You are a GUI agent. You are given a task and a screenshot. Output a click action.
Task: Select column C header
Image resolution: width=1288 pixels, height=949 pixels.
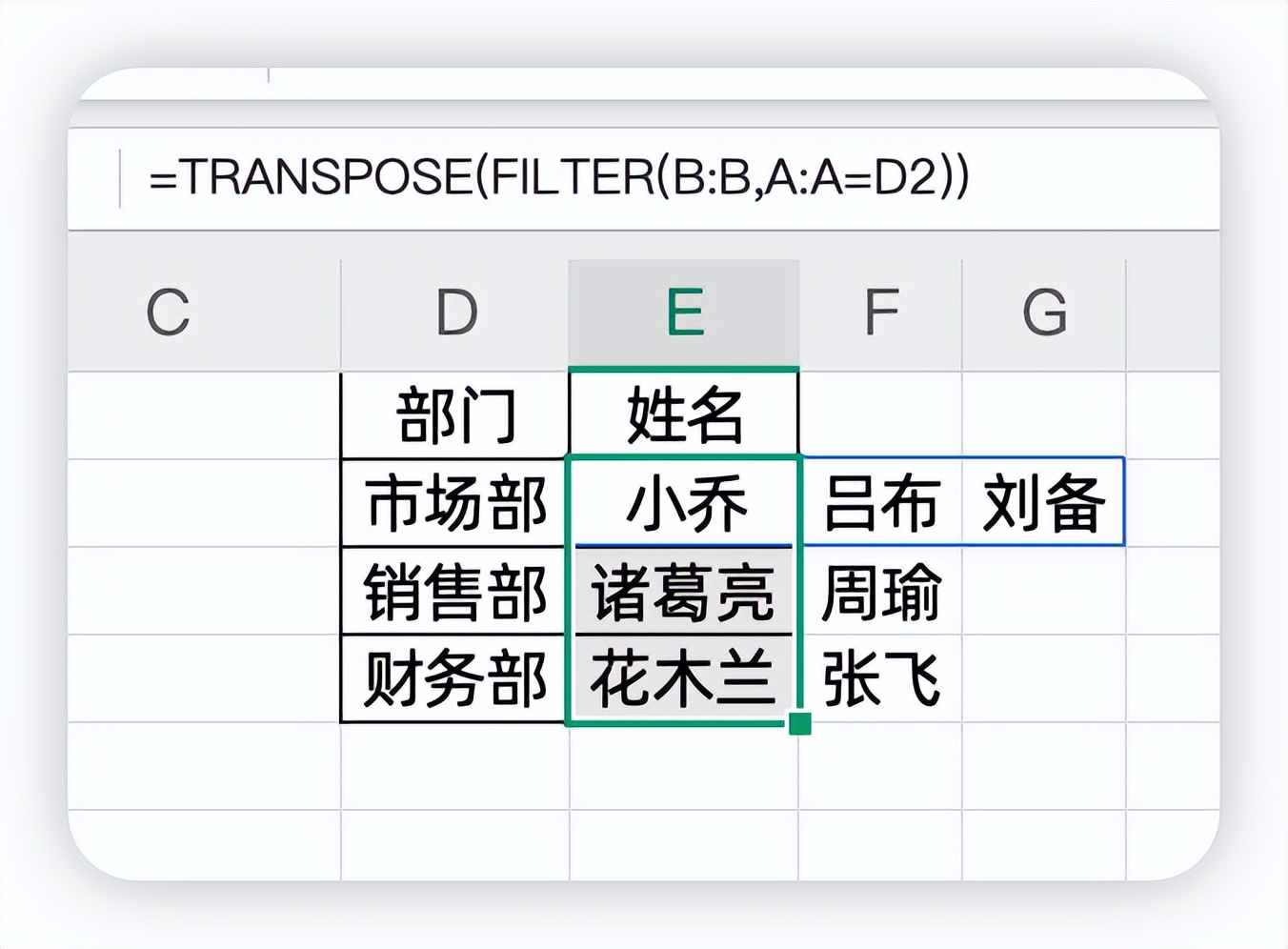click(168, 313)
